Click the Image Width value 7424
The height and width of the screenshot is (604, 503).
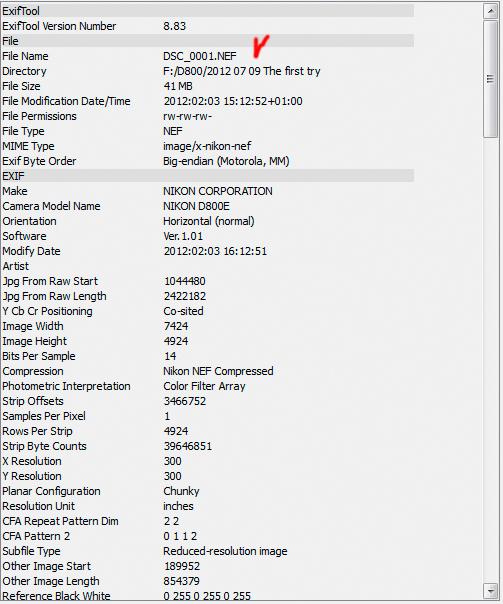click(x=176, y=326)
